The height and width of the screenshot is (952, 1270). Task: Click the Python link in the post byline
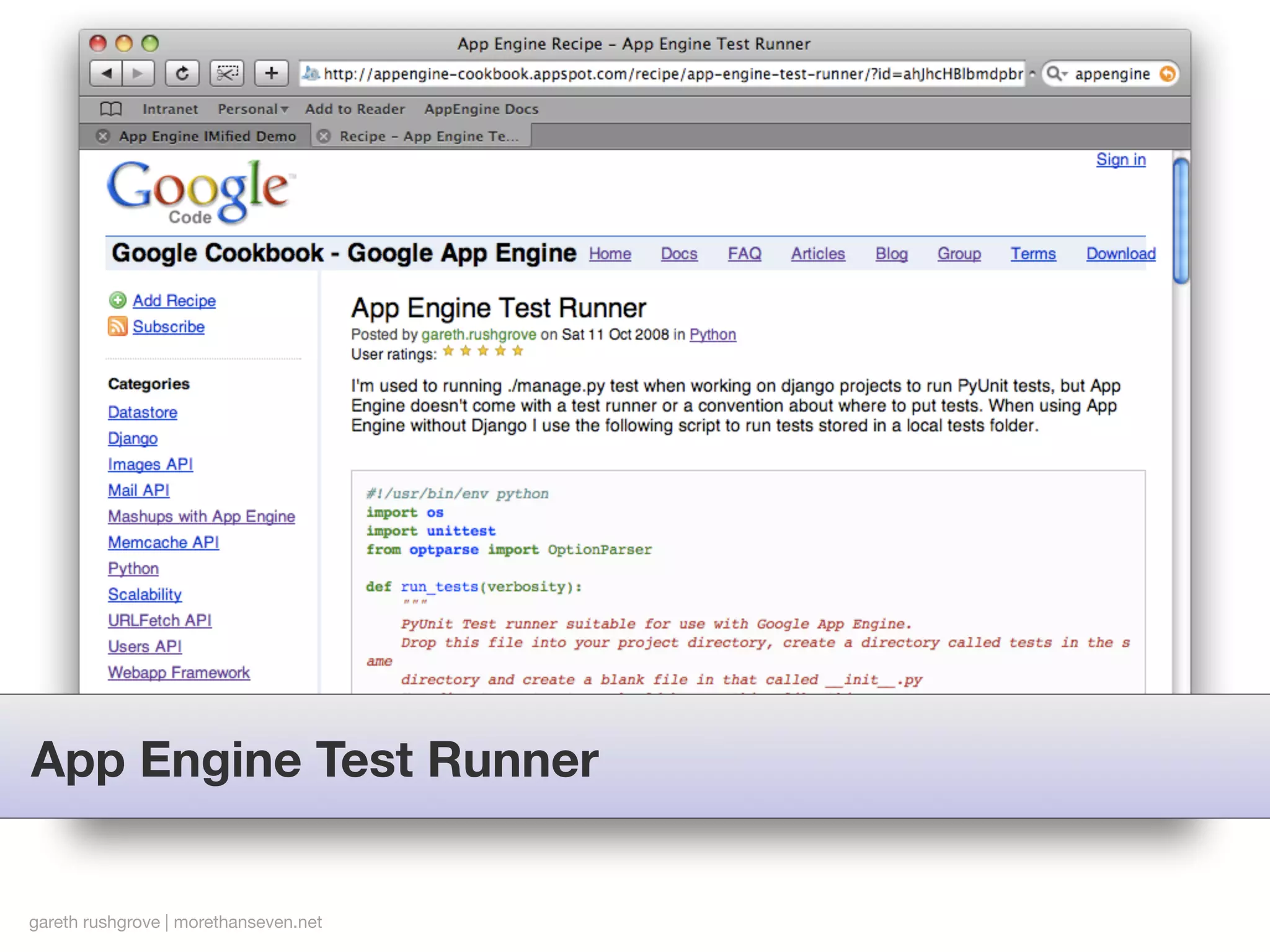713,335
